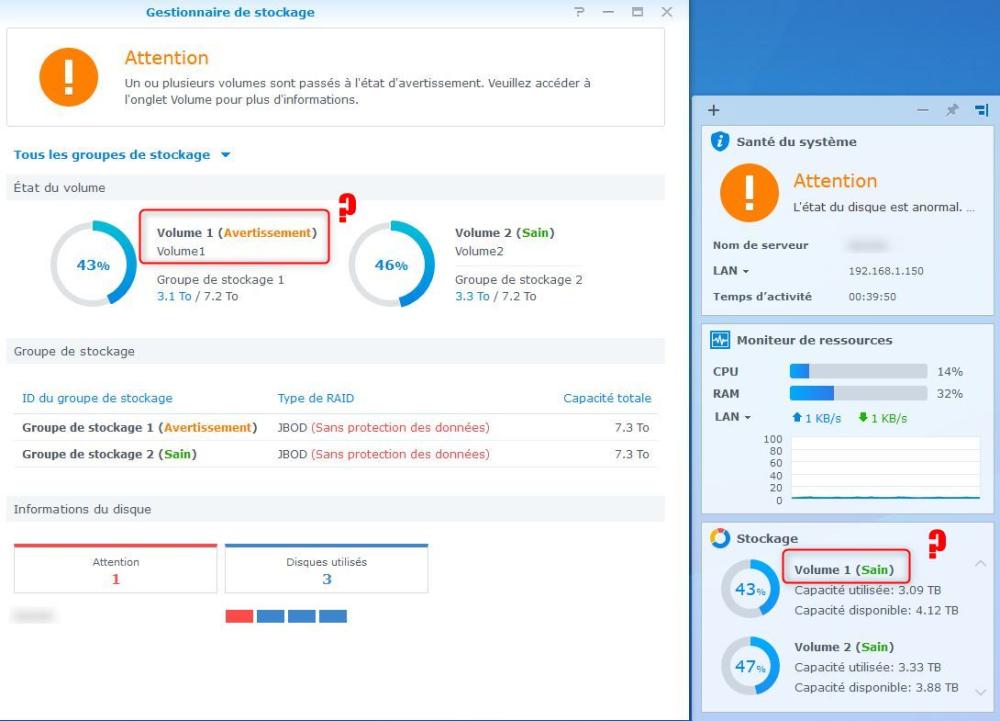The width and height of the screenshot is (1000, 721).
Task: Pin the widget panel with the pushpin icon
Action: click(952, 110)
